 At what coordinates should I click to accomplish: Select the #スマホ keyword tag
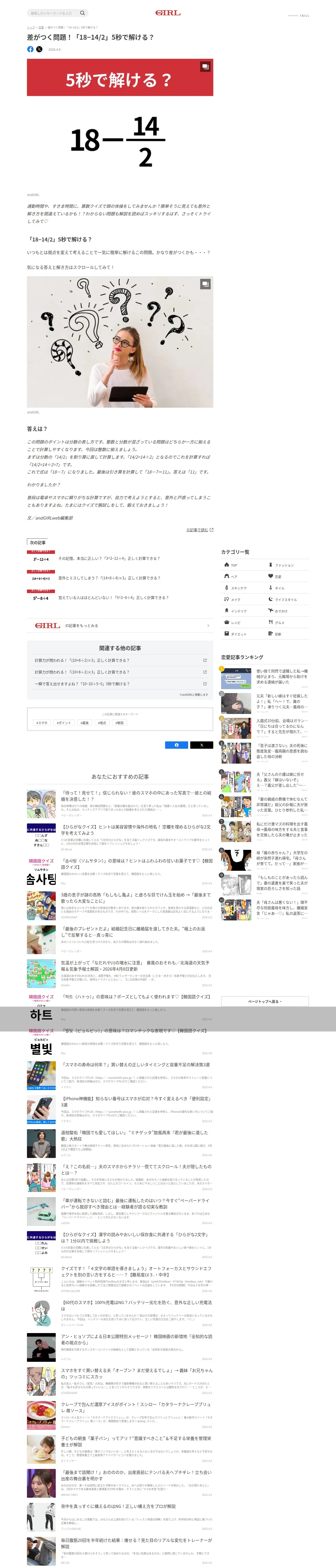(42, 723)
